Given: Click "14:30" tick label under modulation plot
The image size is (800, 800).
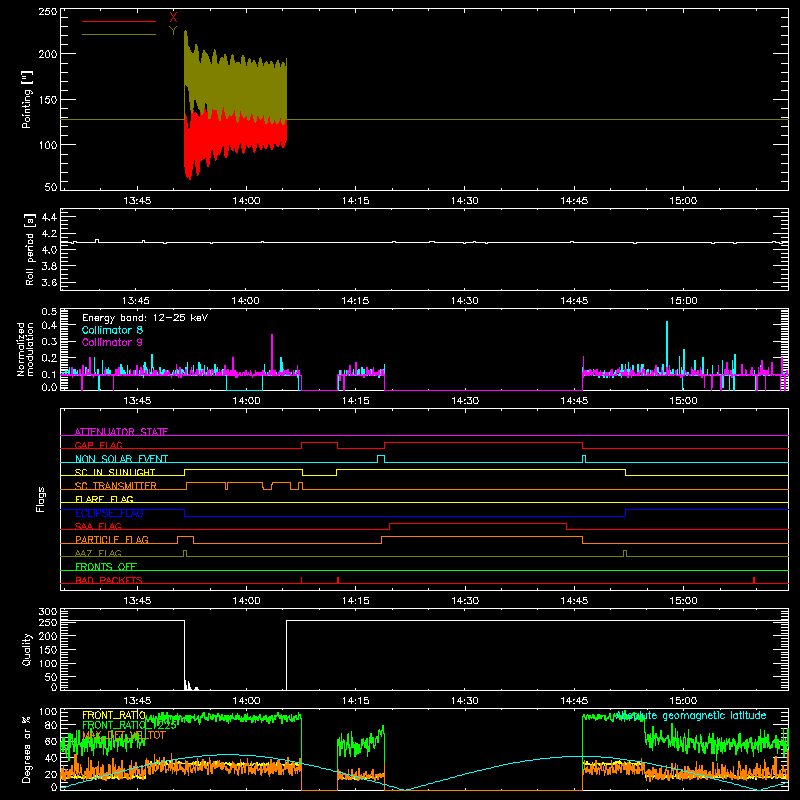Looking at the screenshot, I should point(465,401).
